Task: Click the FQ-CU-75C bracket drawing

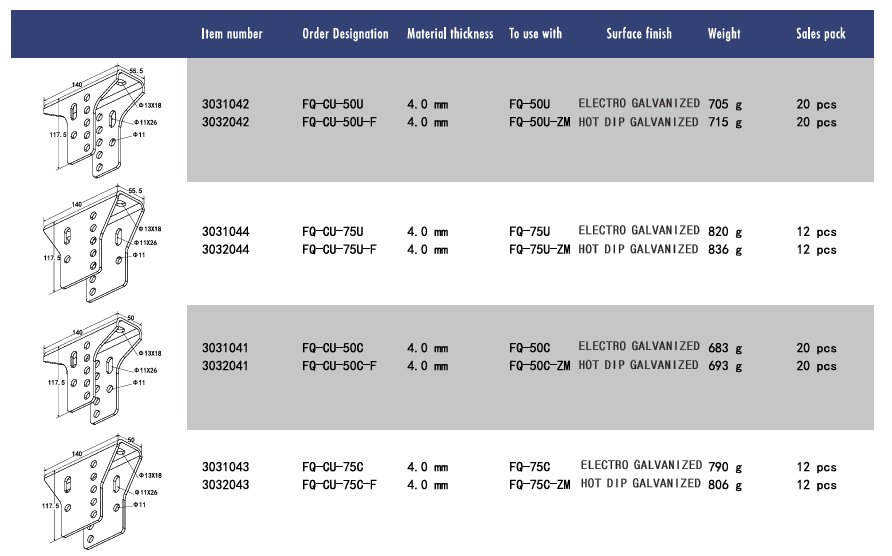Action: click(x=102, y=492)
